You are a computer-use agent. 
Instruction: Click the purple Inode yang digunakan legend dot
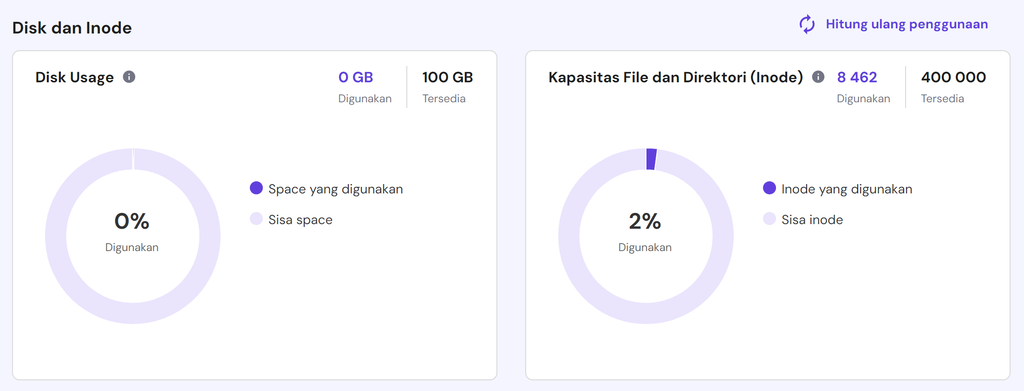click(769, 189)
